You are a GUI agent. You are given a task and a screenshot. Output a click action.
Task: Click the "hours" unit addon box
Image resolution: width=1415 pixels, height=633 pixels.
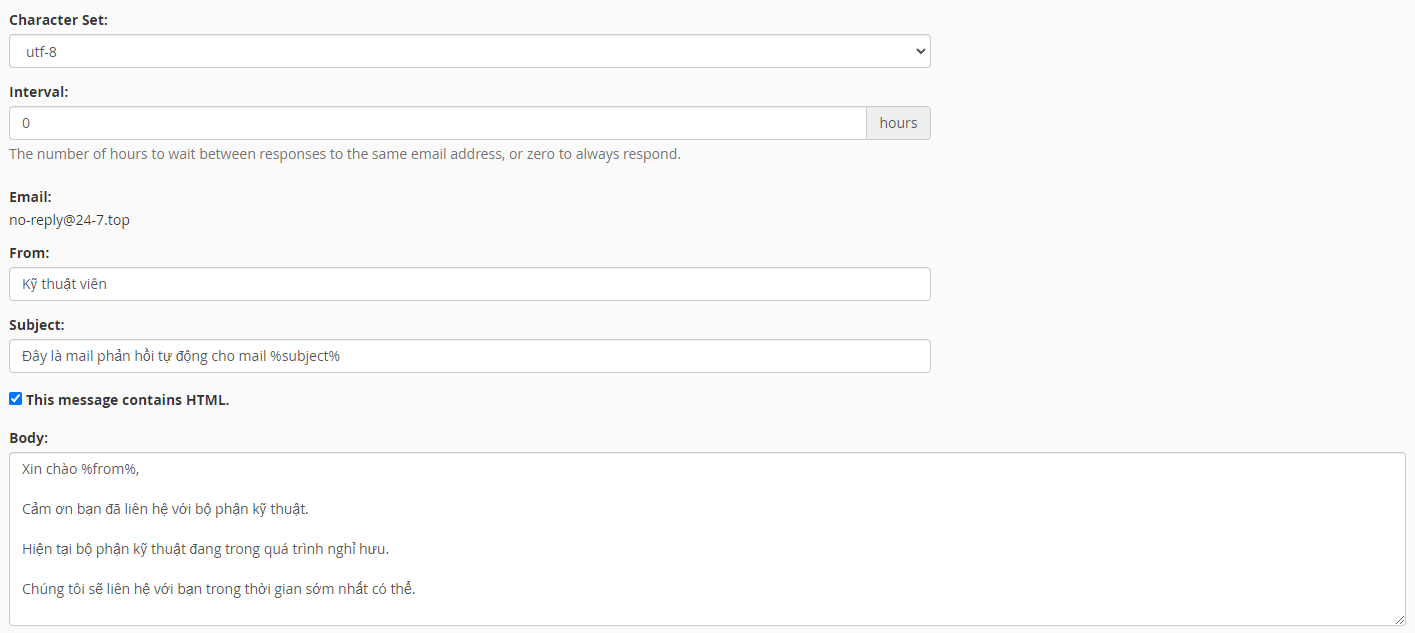click(898, 123)
